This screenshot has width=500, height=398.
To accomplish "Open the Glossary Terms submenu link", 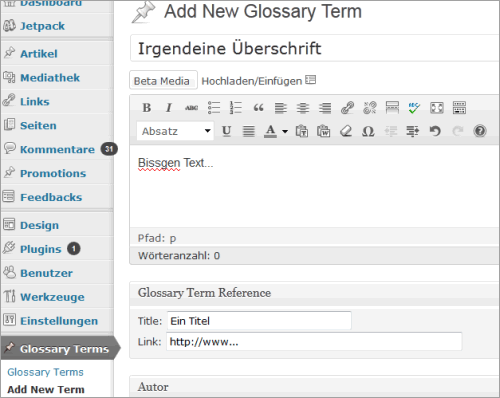I will [45, 372].
